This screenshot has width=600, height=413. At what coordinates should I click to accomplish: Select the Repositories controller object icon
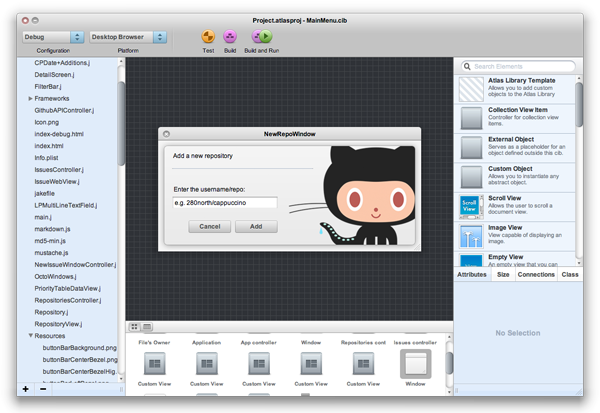(363, 363)
